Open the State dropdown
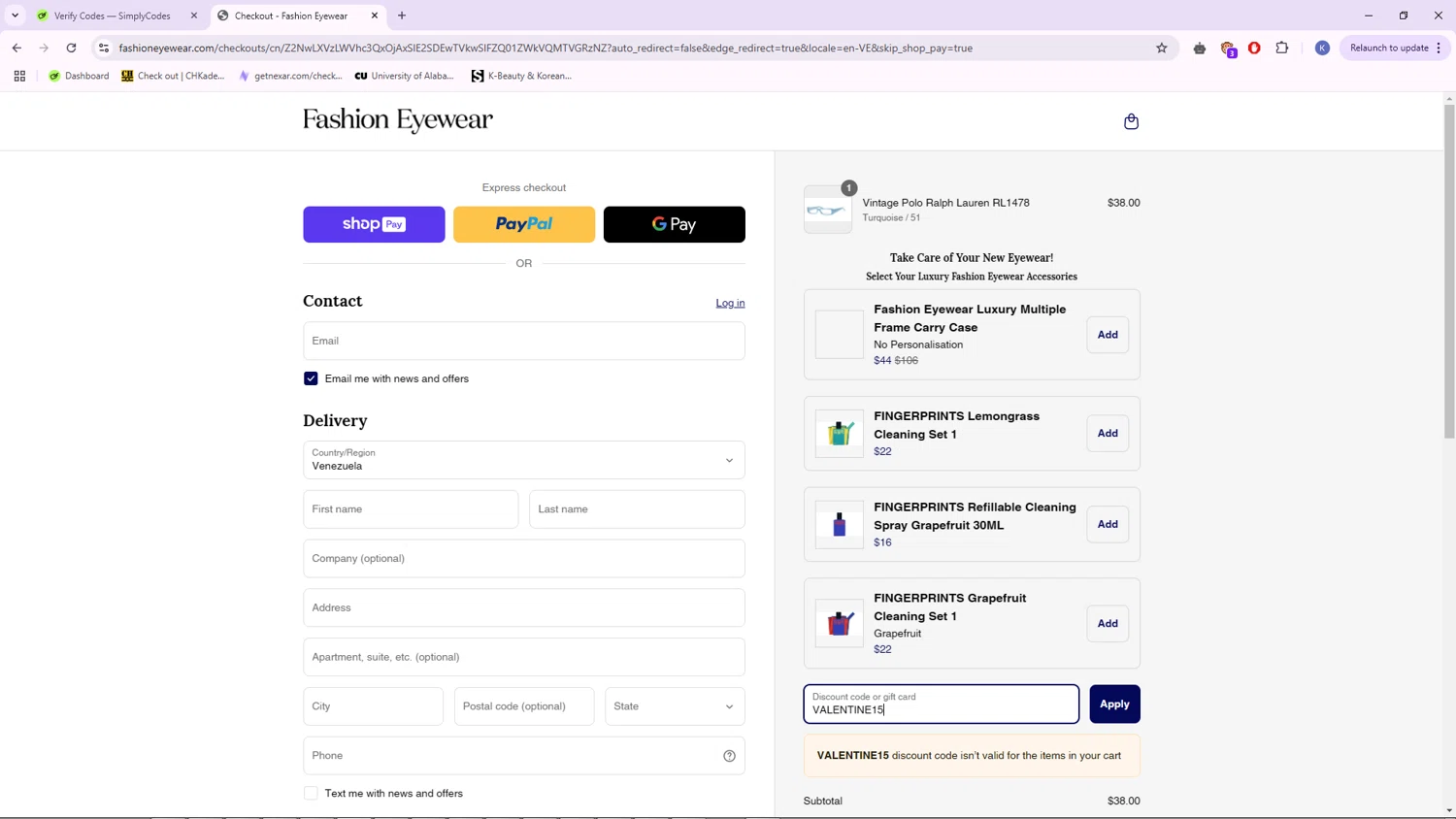The image size is (1456, 819). pos(675,706)
